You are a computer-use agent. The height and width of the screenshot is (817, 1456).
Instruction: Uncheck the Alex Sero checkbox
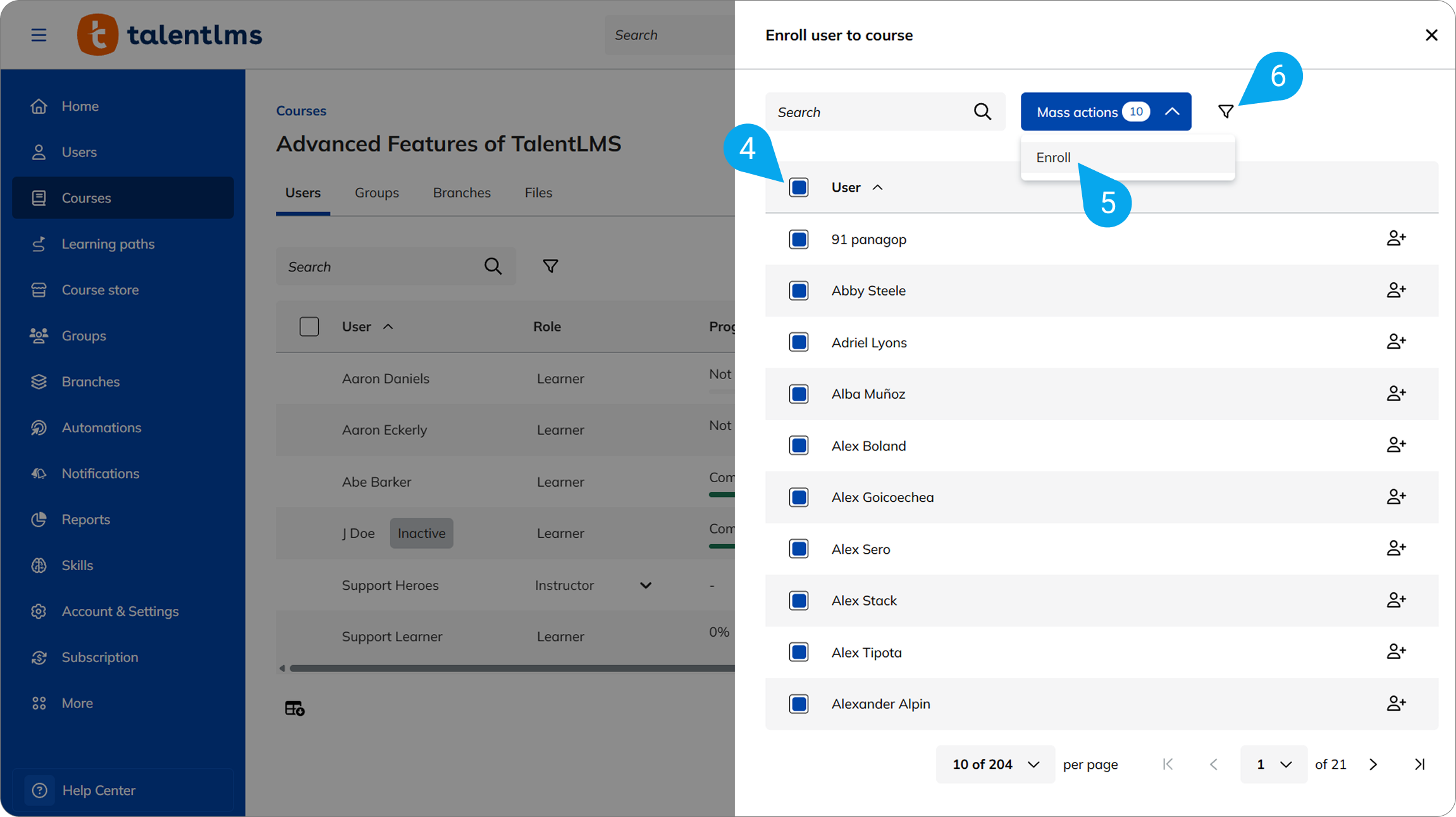799,549
